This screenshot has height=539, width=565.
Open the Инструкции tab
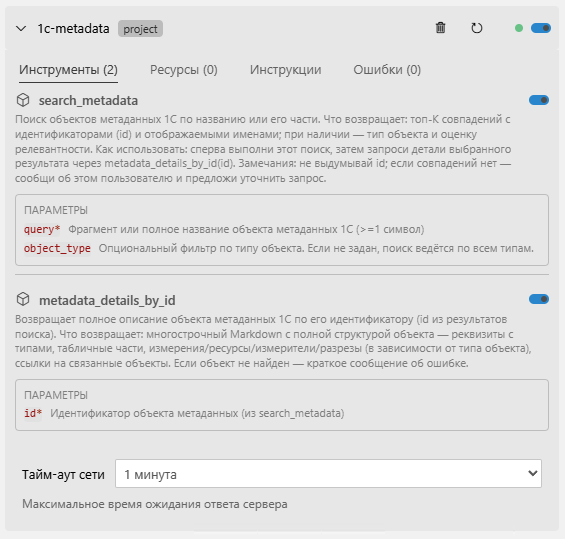285,70
